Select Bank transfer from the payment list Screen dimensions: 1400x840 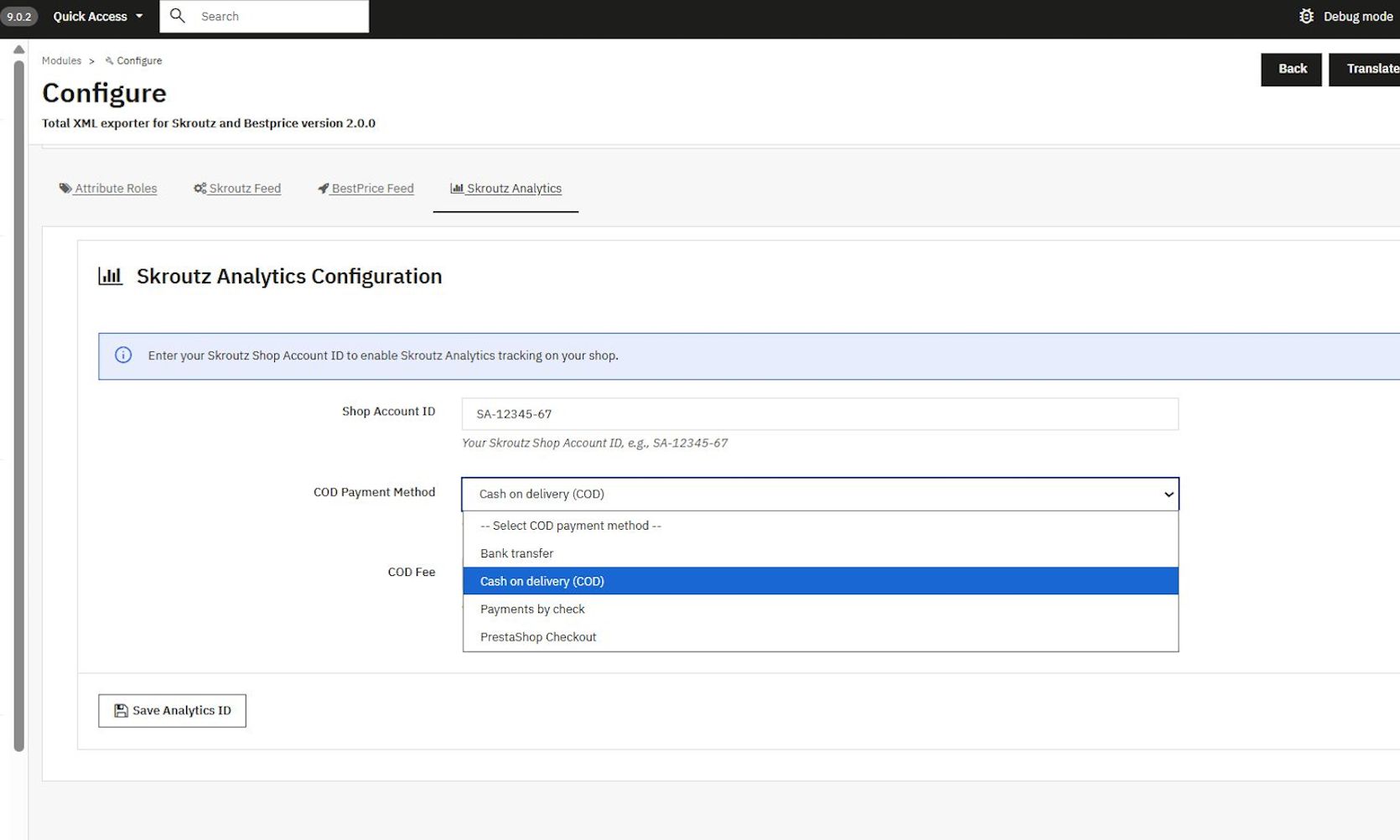516,553
